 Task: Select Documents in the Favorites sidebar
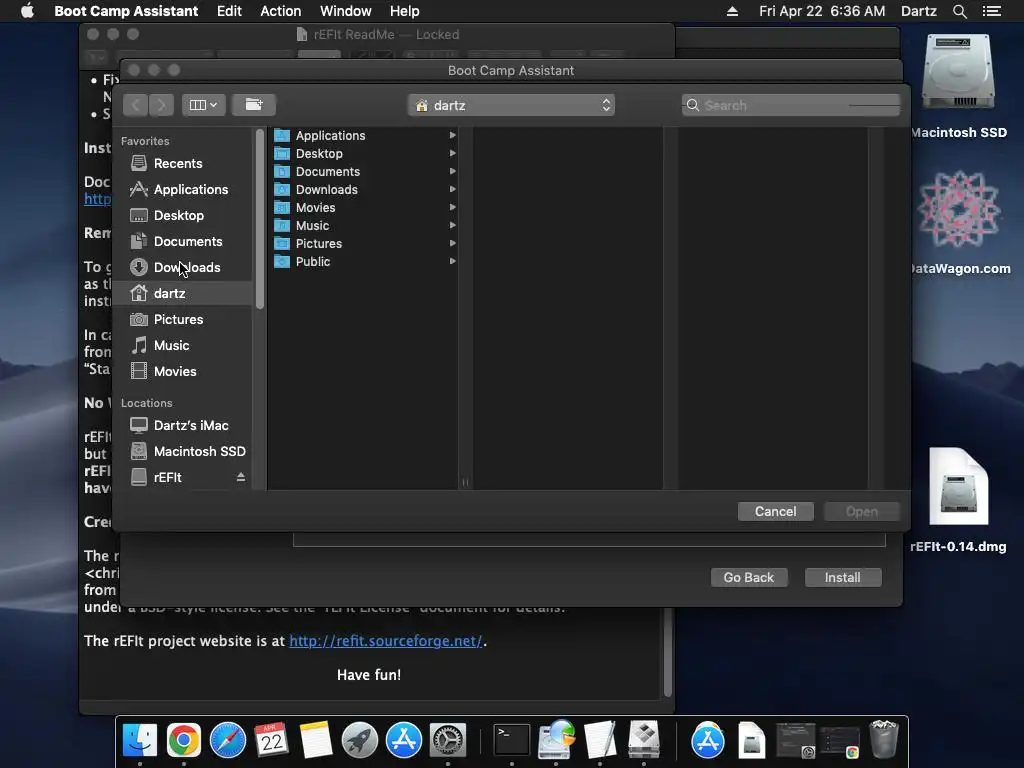tap(184, 242)
